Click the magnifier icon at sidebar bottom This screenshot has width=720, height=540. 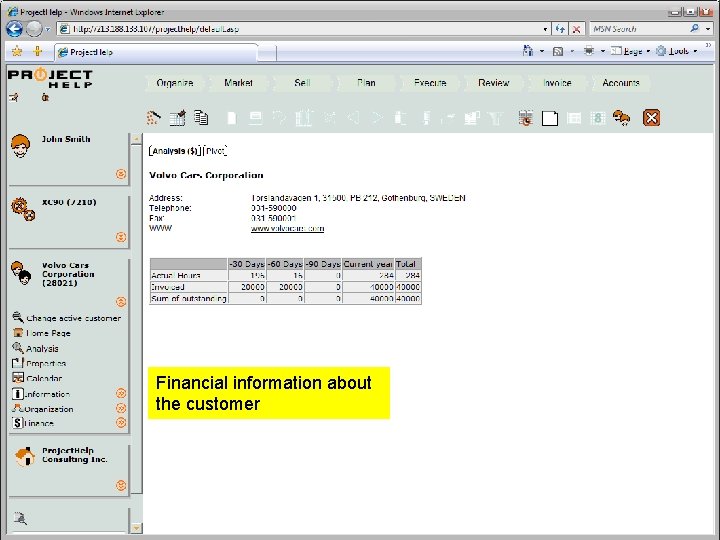tap(20, 518)
